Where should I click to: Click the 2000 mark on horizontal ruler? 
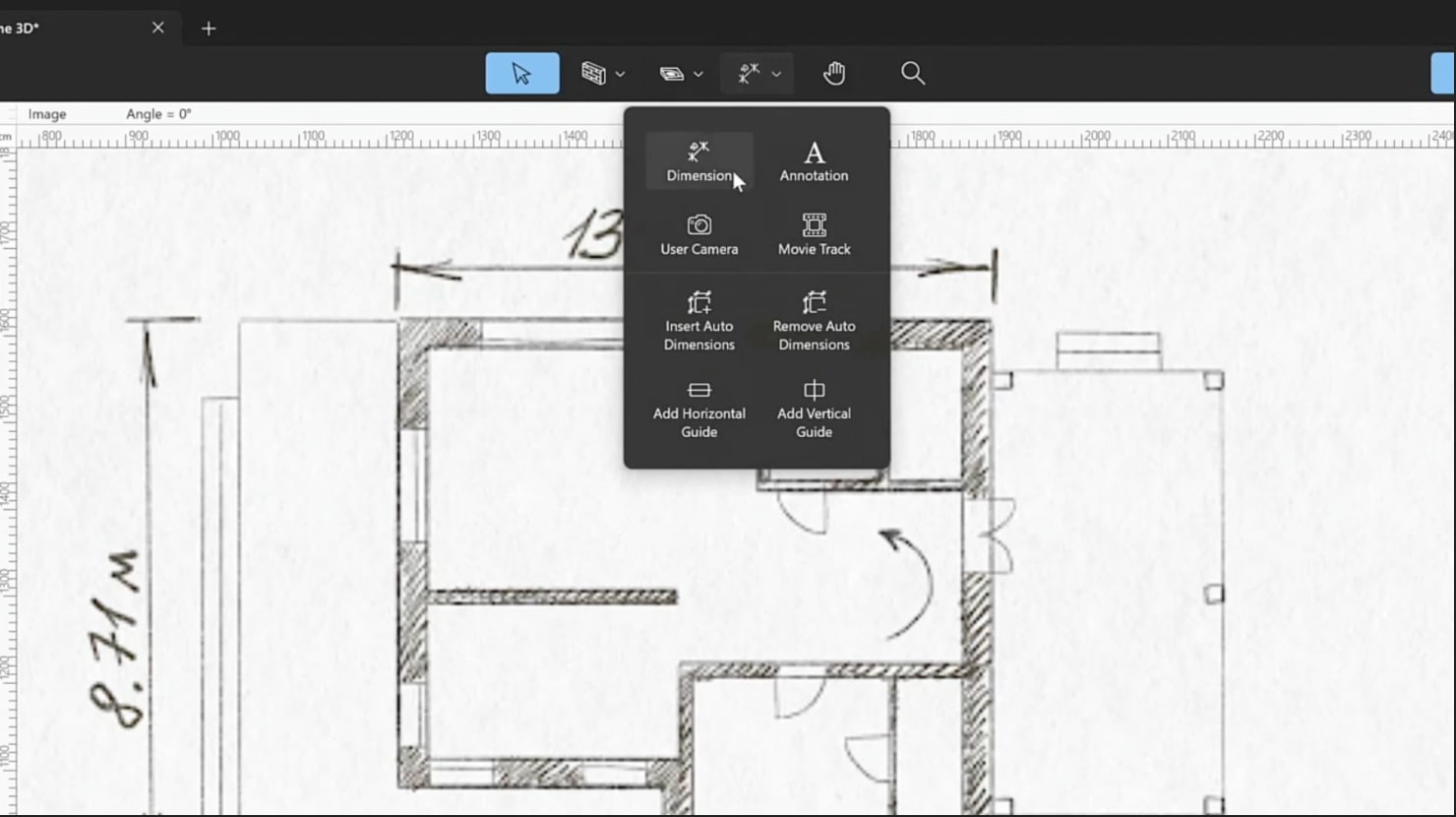pos(1096,137)
